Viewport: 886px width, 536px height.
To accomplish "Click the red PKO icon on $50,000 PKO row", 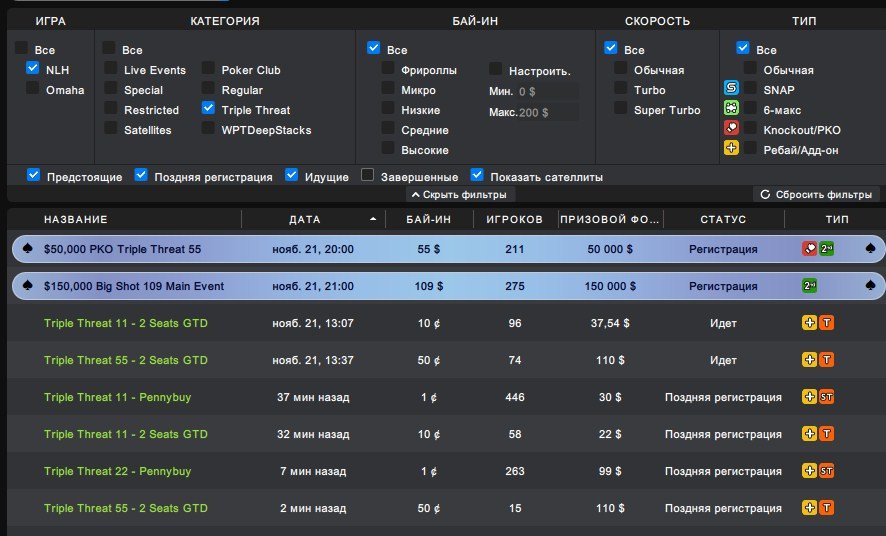I will (x=809, y=249).
